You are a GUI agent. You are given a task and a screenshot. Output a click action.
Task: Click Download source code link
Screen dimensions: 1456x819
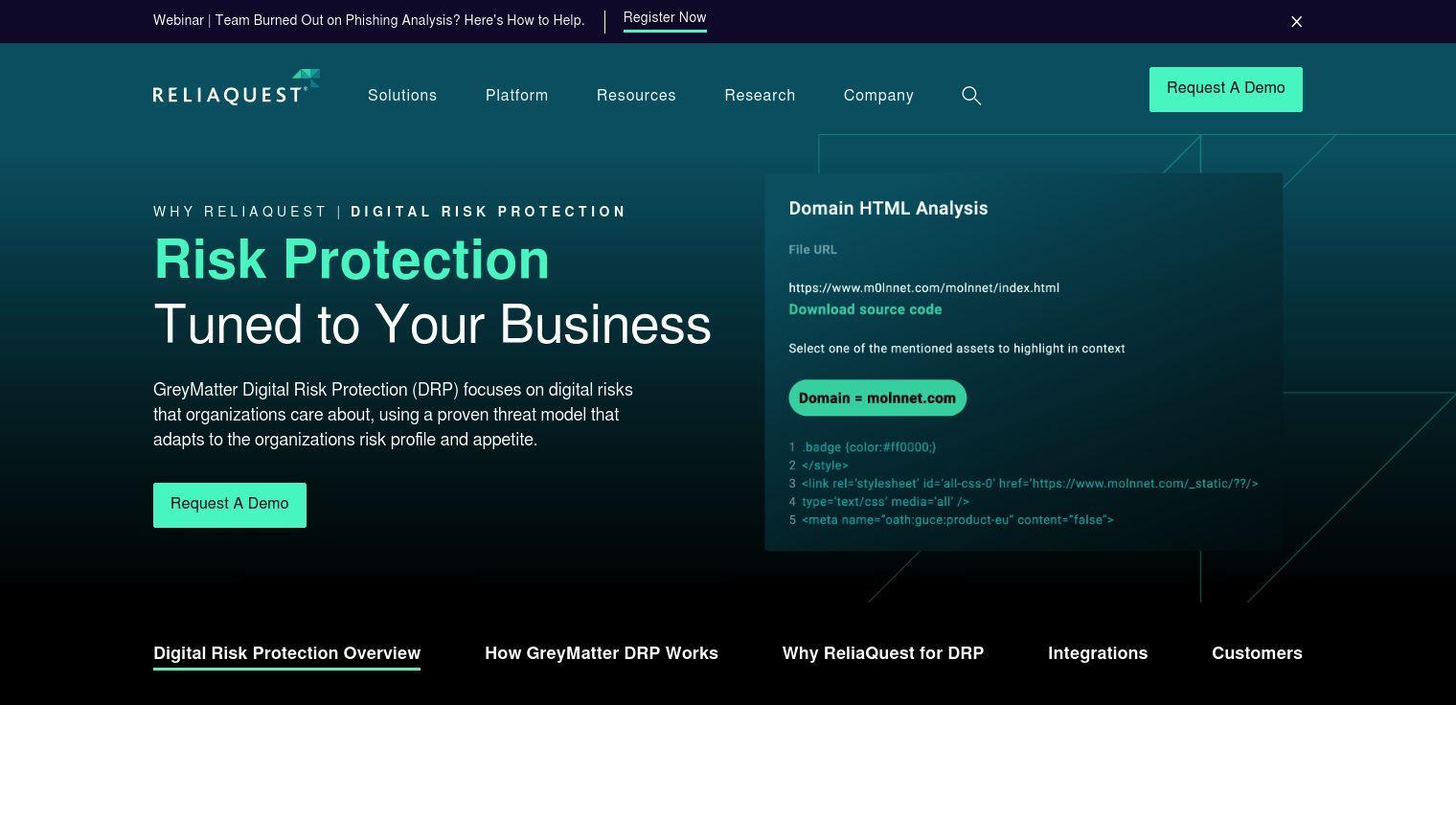(x=865, y=309)
